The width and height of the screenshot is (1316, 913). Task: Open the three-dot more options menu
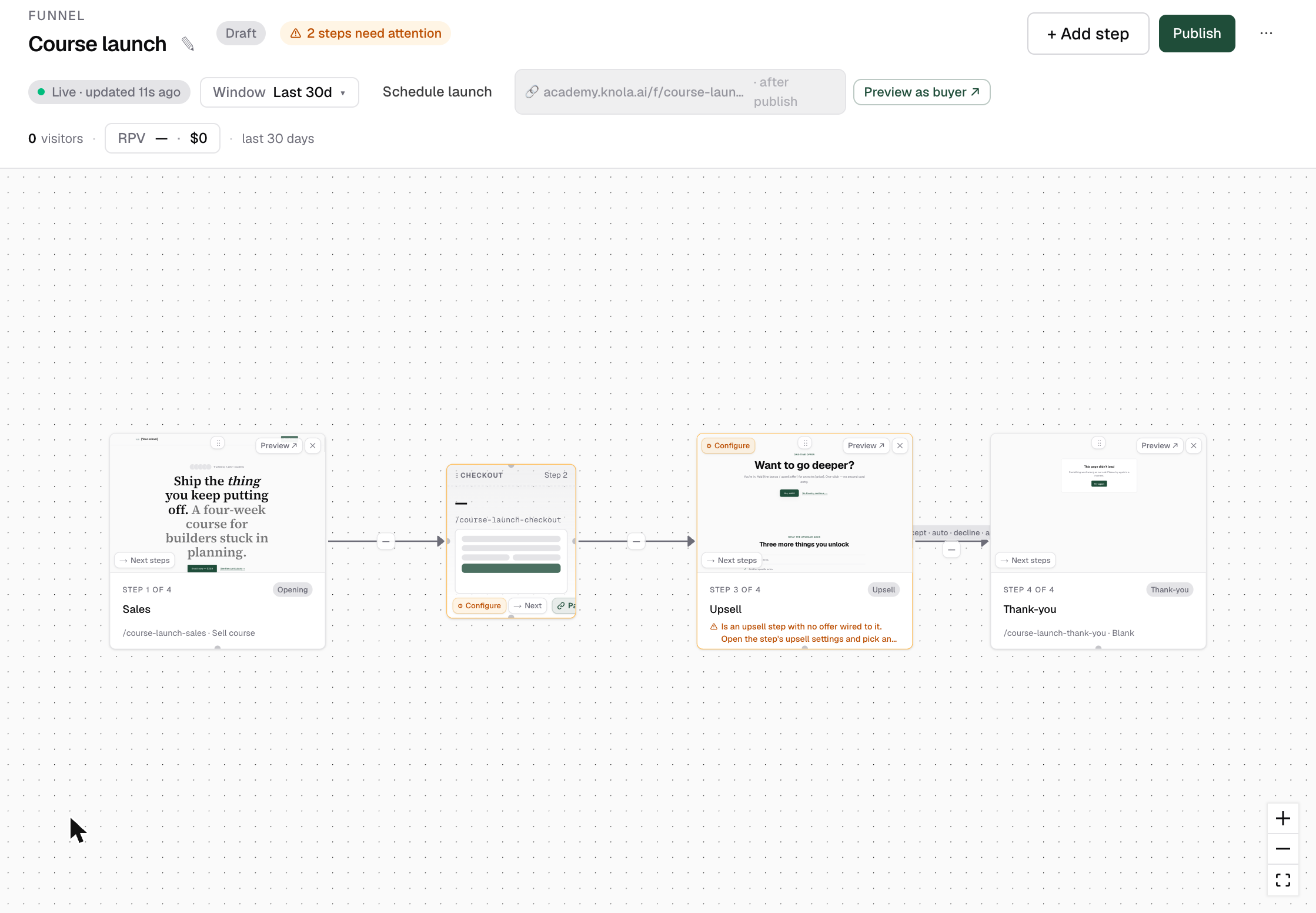click(1266, 33)
